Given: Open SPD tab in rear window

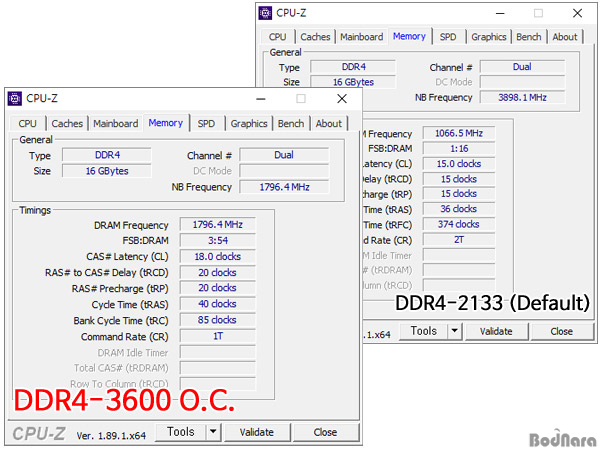Looking at the screenshot, I should 448,37.
